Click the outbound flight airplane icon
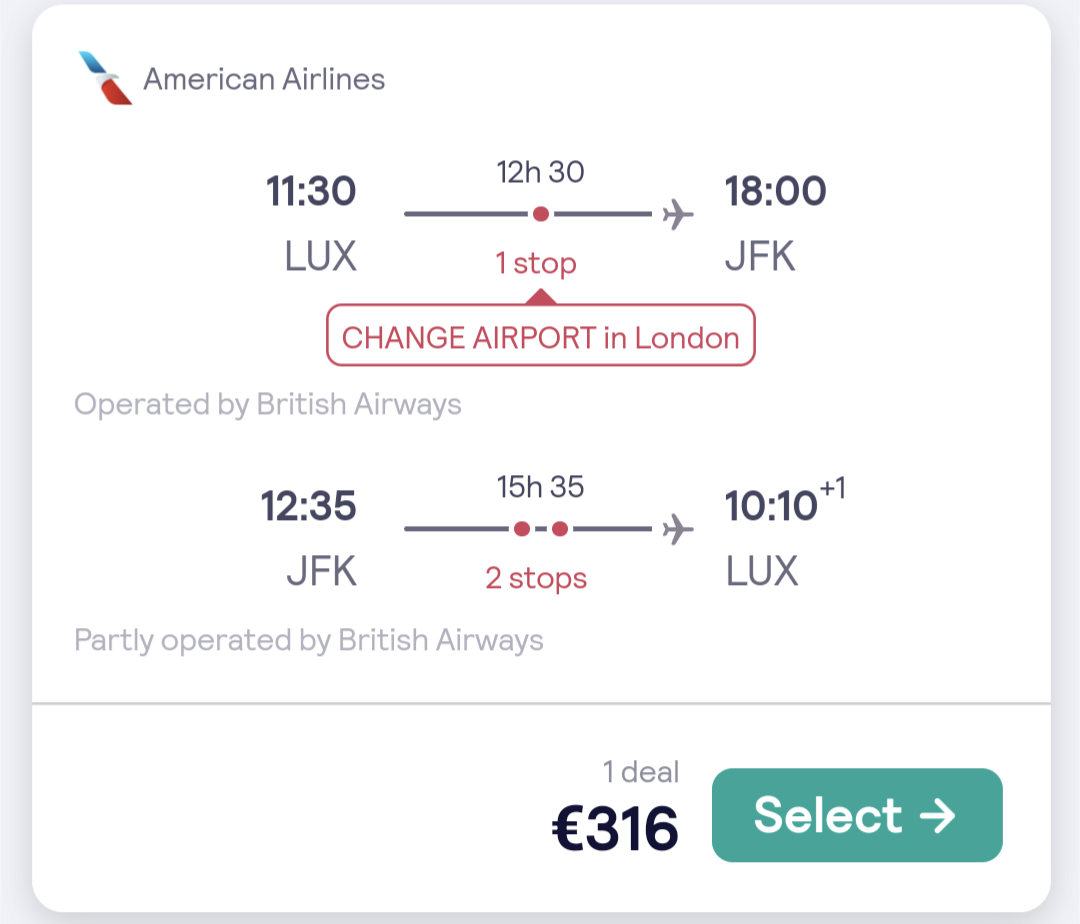The image size is (1080, 924). [678, 214]
